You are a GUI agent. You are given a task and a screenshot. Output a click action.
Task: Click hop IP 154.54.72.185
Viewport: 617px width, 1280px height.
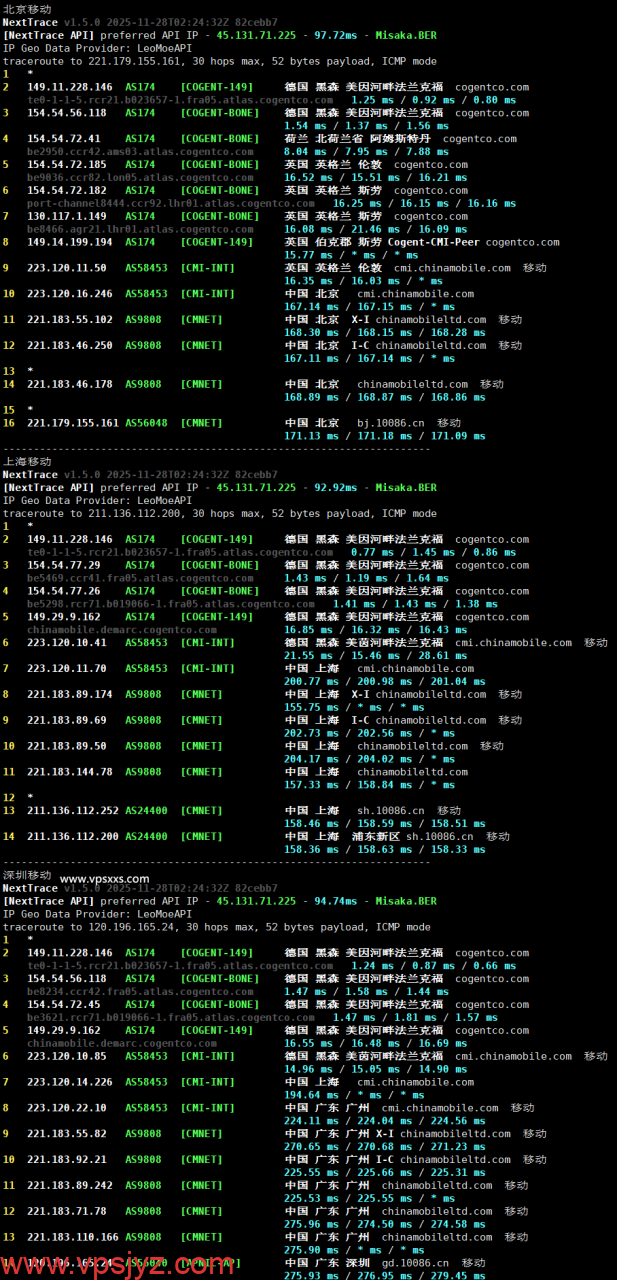67,165
